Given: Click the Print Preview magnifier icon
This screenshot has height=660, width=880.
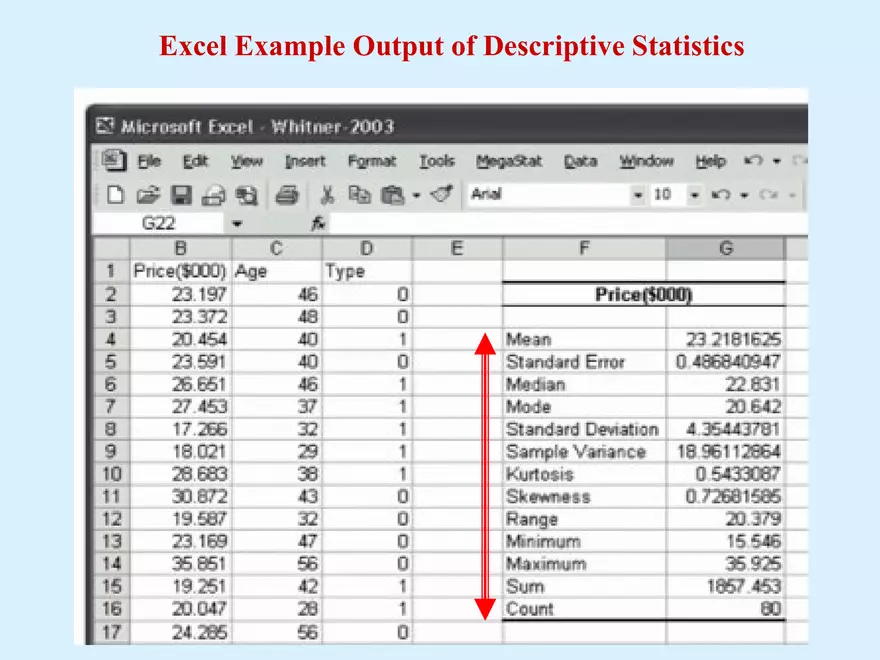Looking at the screenshot, I should pyautogui.click(x=246, y=195).
